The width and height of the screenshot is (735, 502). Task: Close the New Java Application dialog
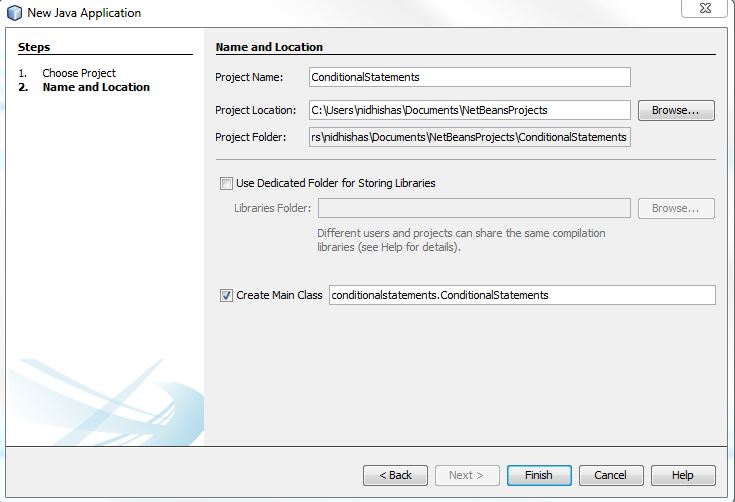[x=705, y=8]
